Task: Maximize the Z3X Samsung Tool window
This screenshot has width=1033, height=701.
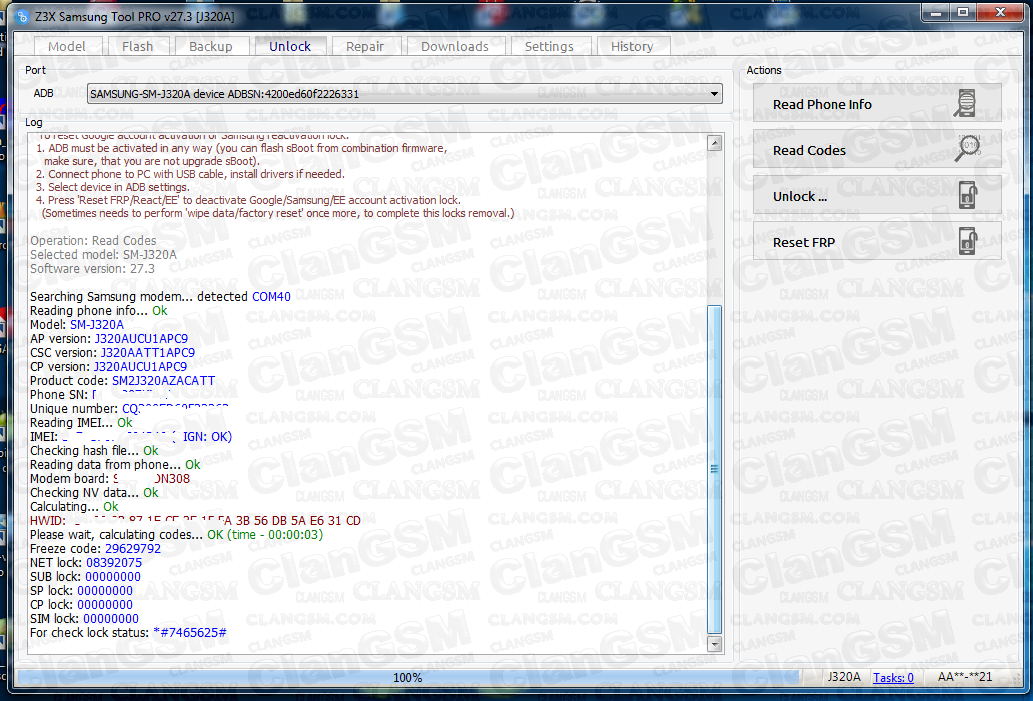Action: point(963,13)
